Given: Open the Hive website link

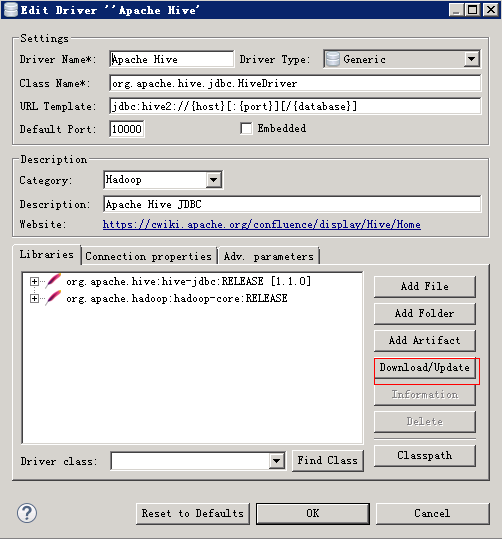Looking at the screenshot, I should tap(262, 224).
